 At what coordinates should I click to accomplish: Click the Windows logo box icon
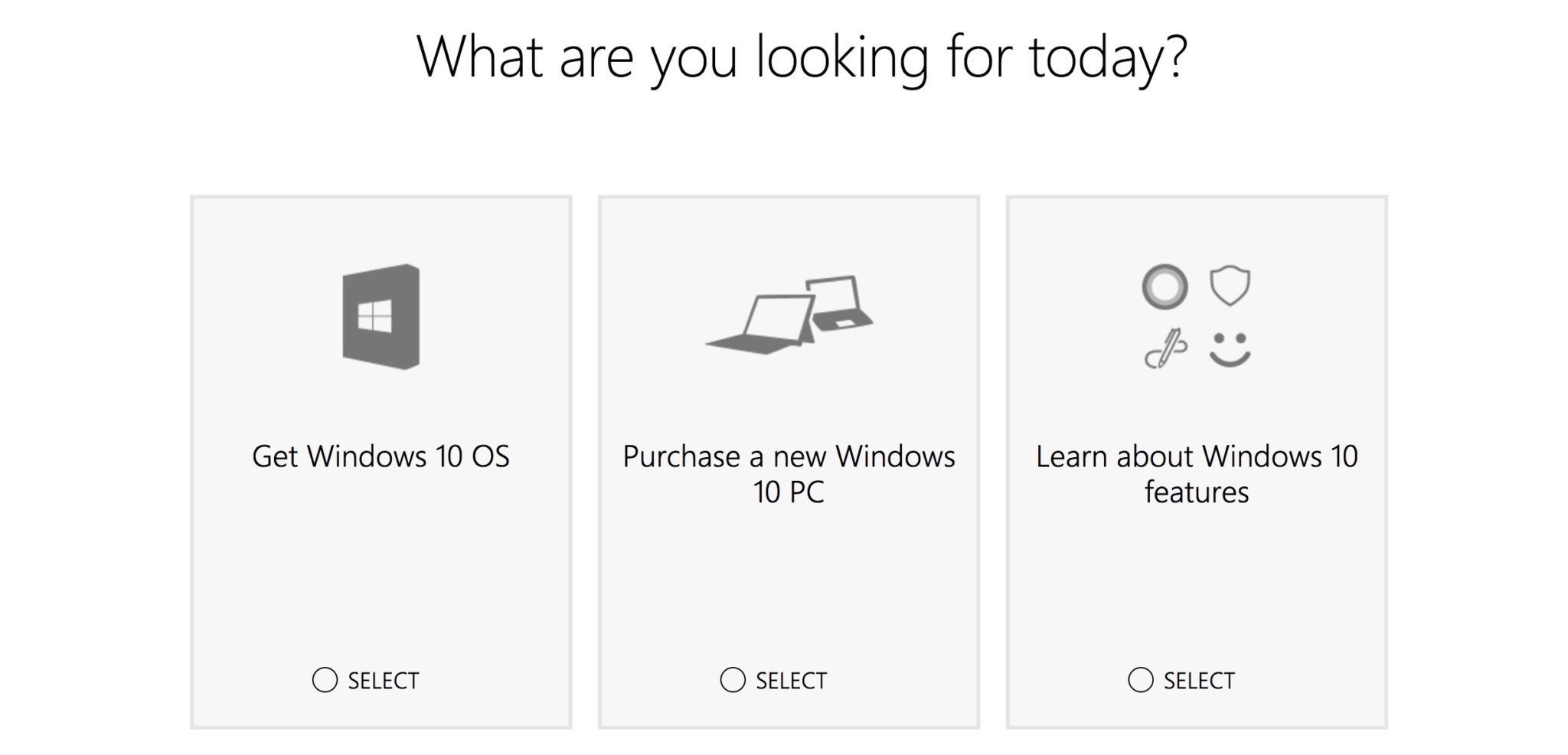pyautogui.click(x=381, y=316)
